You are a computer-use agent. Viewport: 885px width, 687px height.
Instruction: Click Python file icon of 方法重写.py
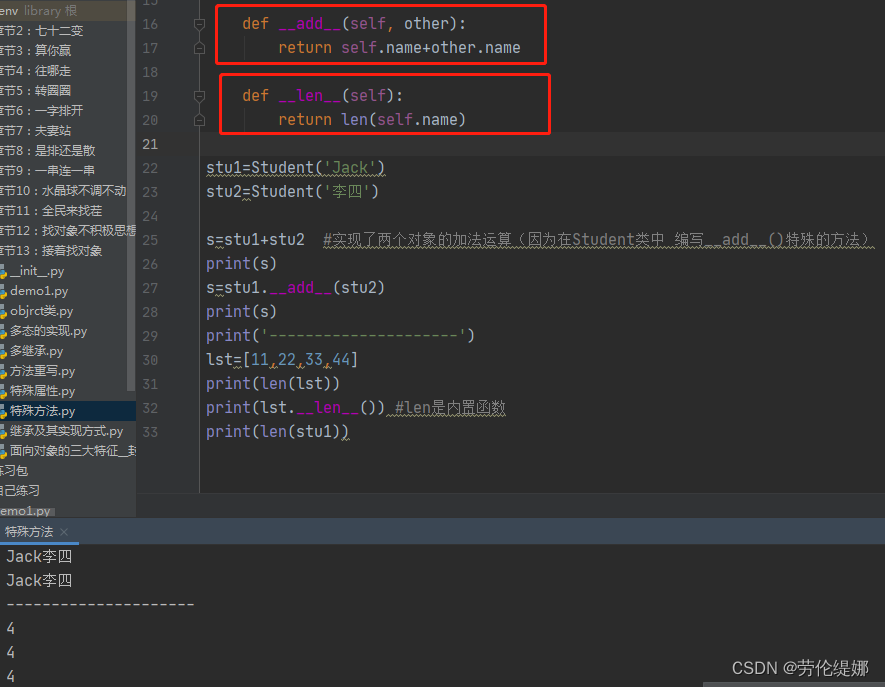click(3, 371)
